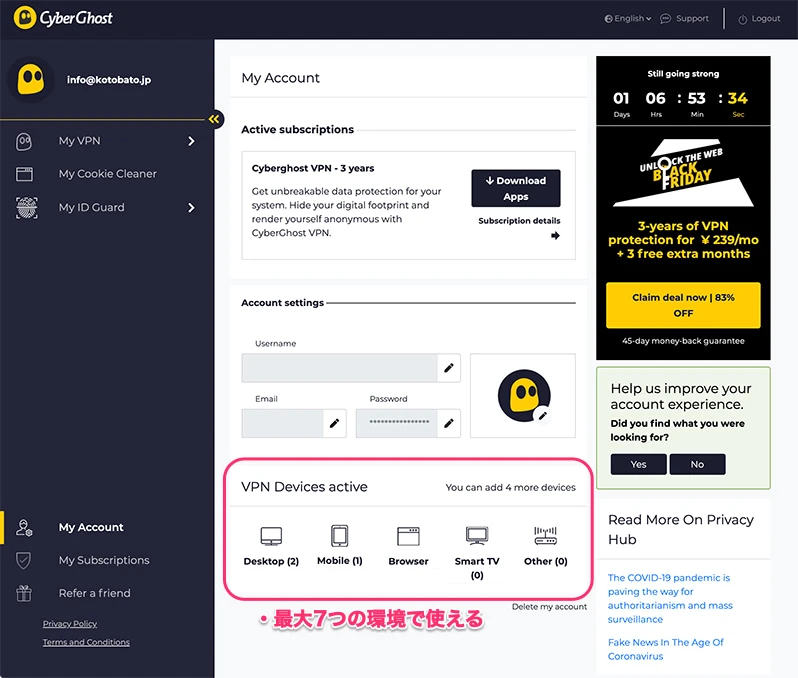Screen dimensions: 798x678
Task: Click the Download Apps button
Action: [515, 188]
